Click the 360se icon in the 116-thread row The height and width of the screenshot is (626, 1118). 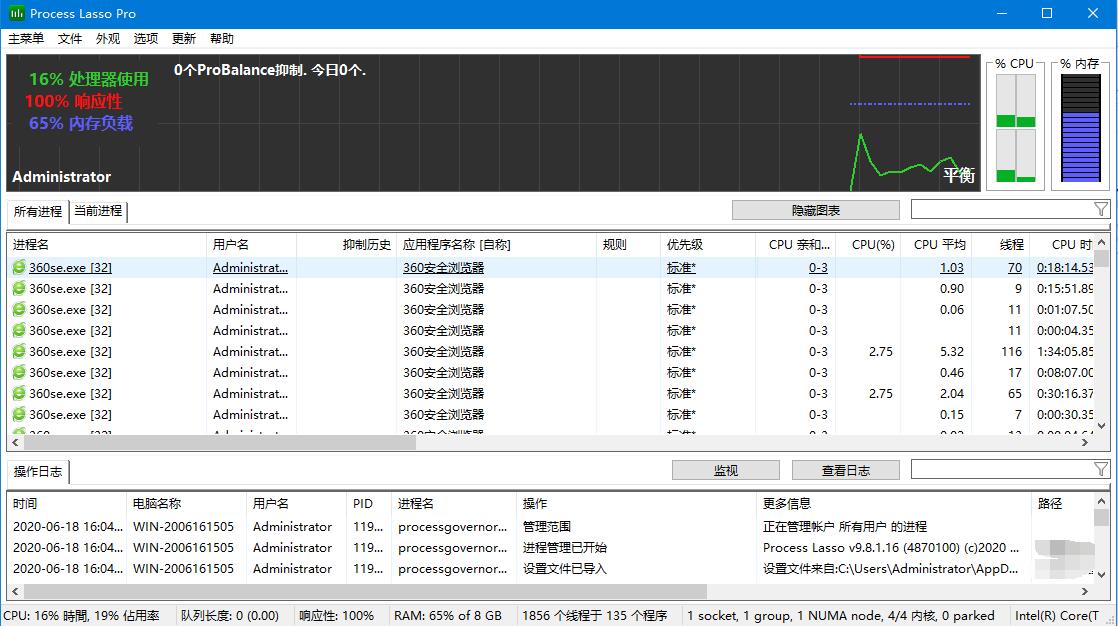(x=19, y=352)
